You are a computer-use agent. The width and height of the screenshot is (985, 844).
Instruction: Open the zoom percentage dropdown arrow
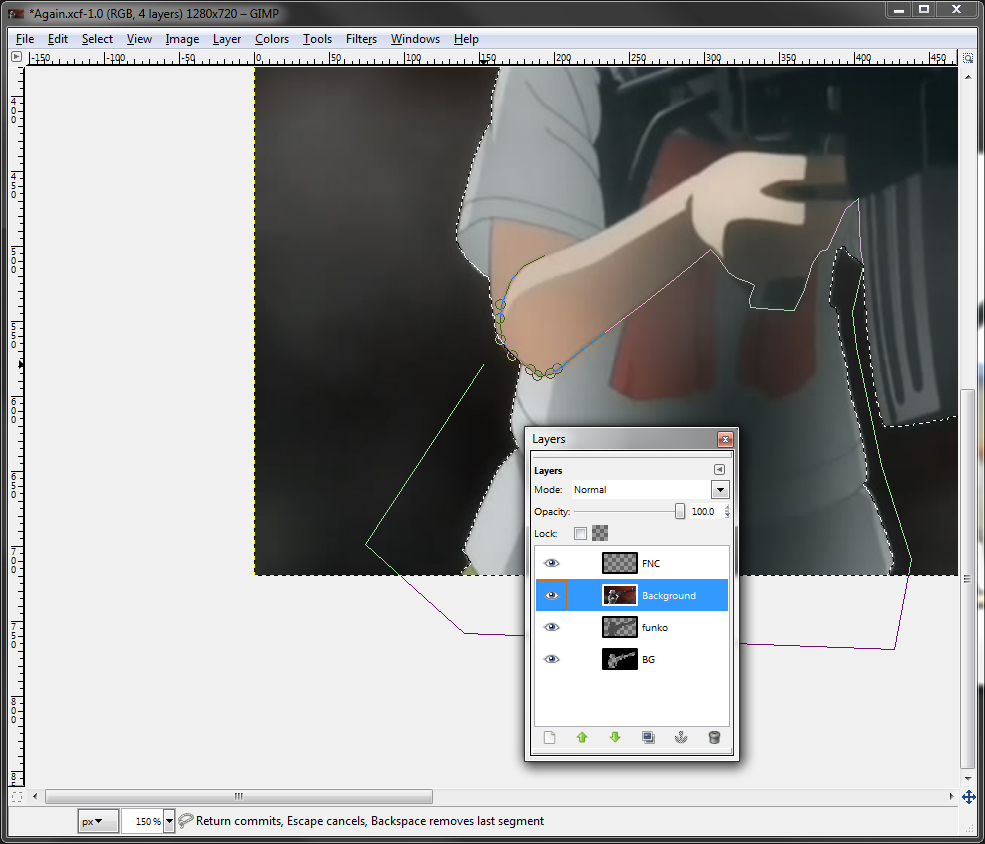(169, 821)
